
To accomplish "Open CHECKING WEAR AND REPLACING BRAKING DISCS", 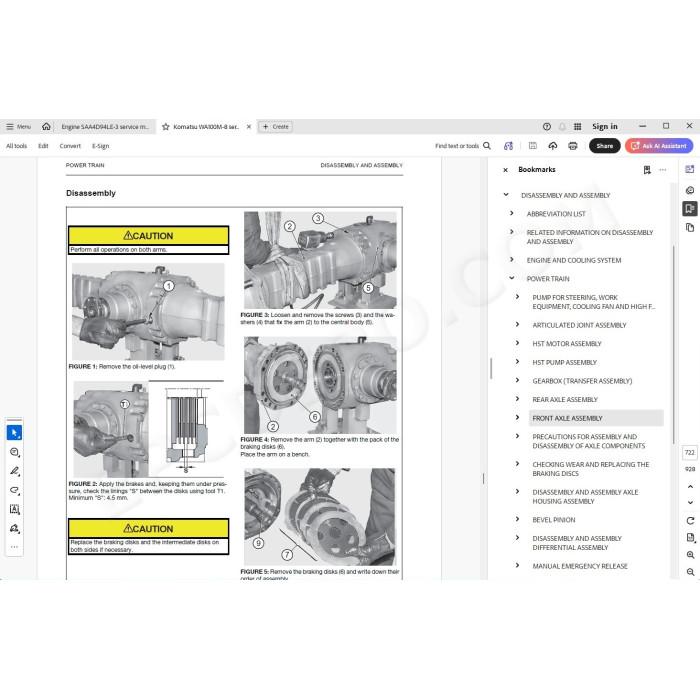I will click(590, 469).
